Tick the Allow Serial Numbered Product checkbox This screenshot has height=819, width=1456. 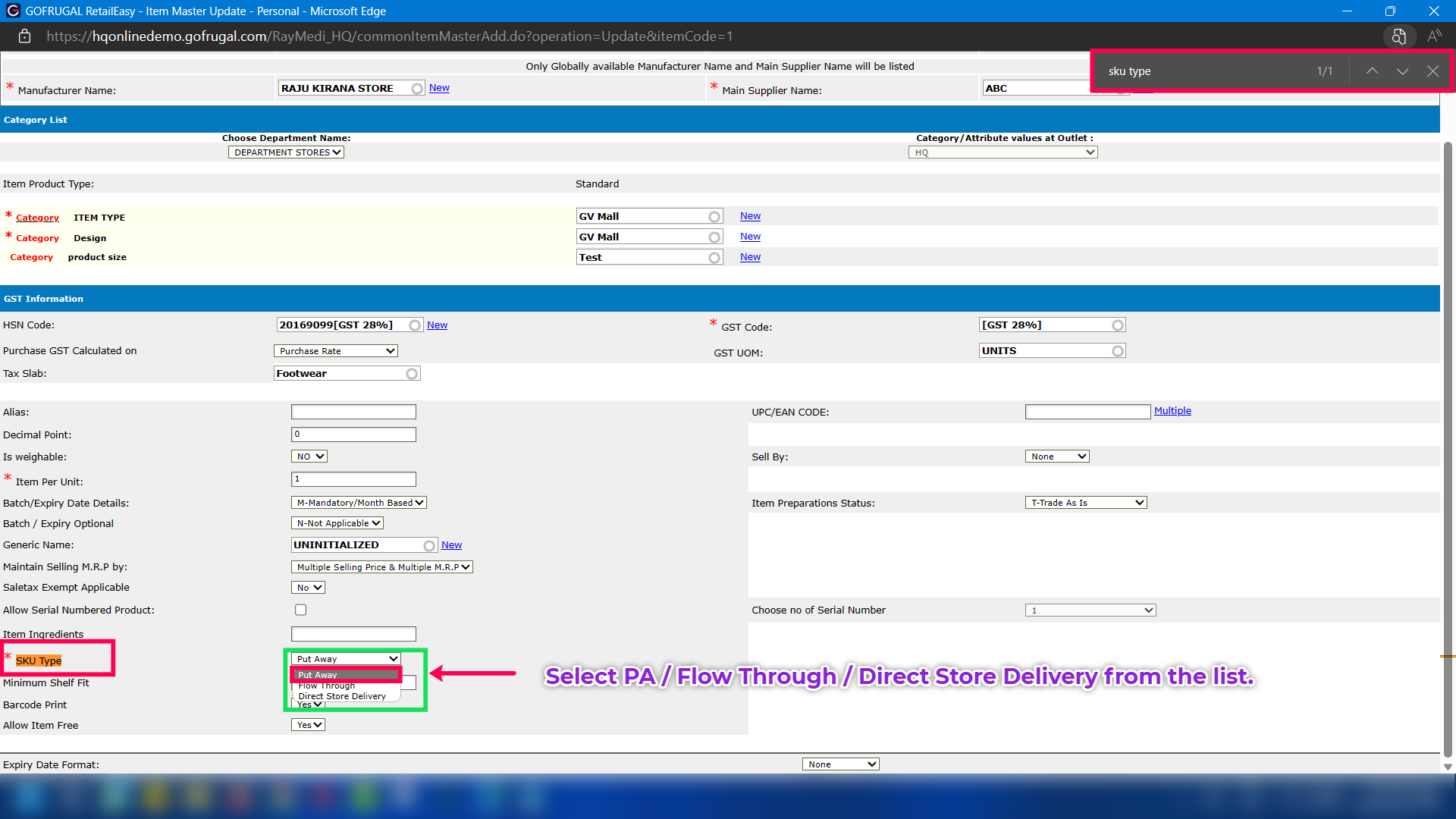tap(300, 610)
